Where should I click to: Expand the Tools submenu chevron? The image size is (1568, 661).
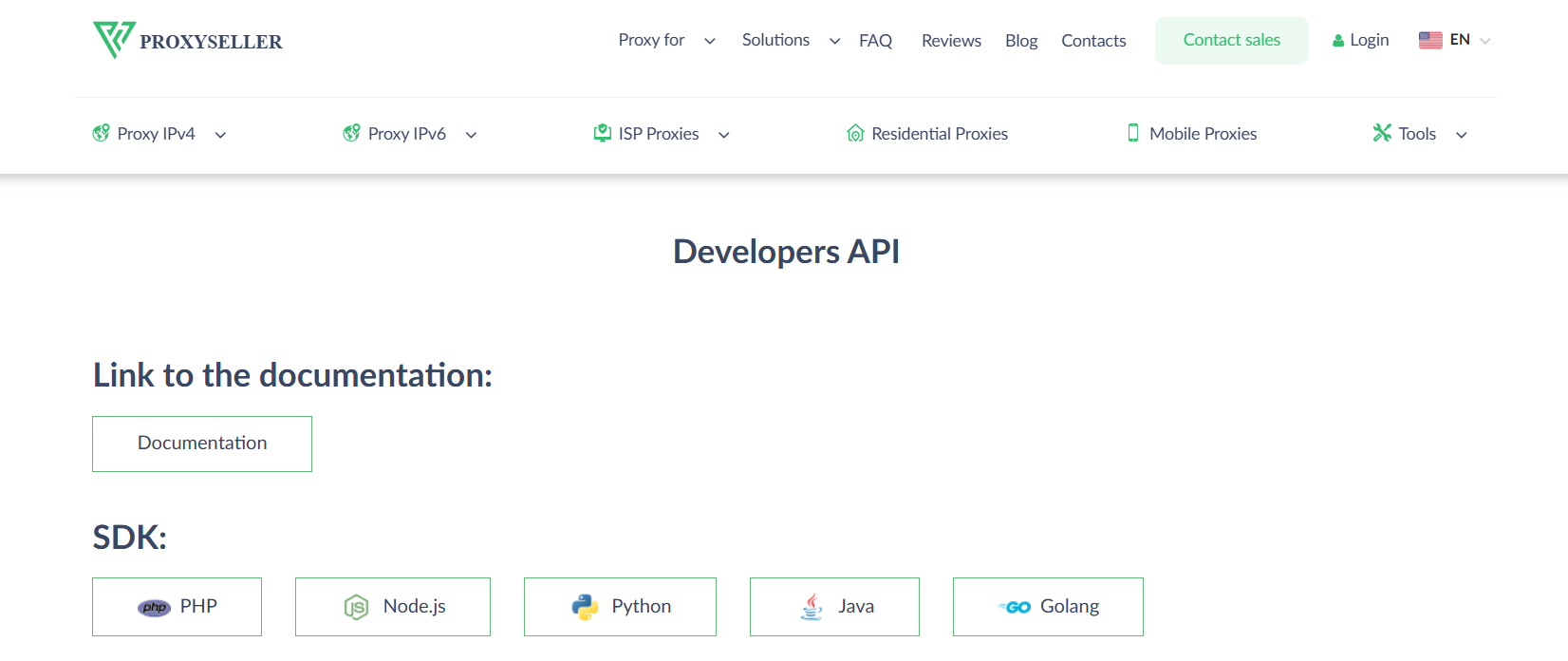click(x=1462, y=135)
